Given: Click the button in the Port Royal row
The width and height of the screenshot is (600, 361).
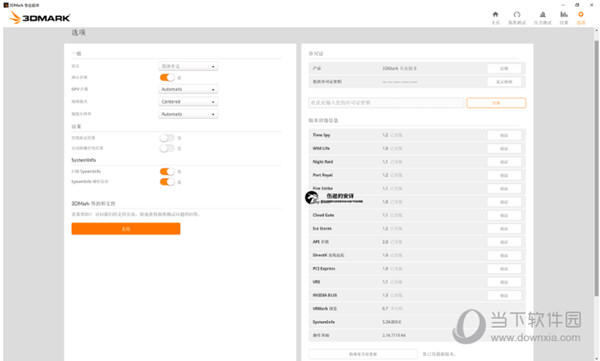Looking at the screenshot, I should click(504, 175).
